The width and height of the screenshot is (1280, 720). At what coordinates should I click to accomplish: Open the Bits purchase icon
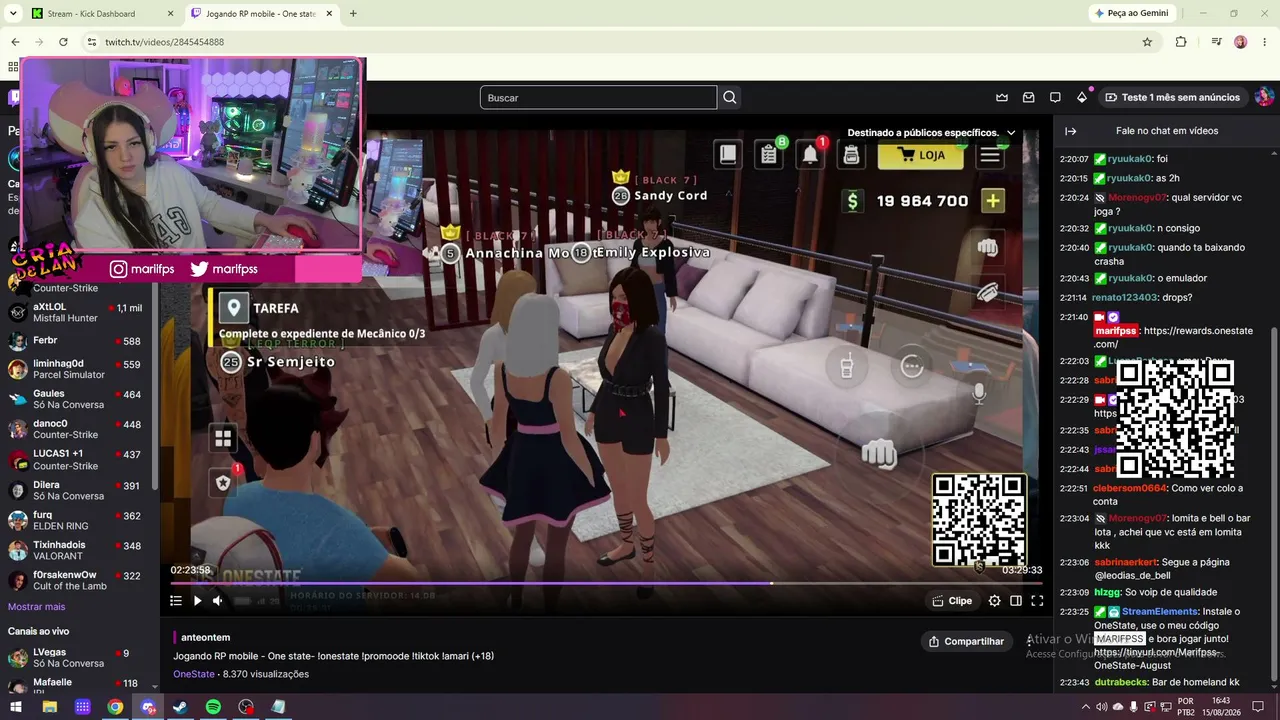[x=1082, y=97]
